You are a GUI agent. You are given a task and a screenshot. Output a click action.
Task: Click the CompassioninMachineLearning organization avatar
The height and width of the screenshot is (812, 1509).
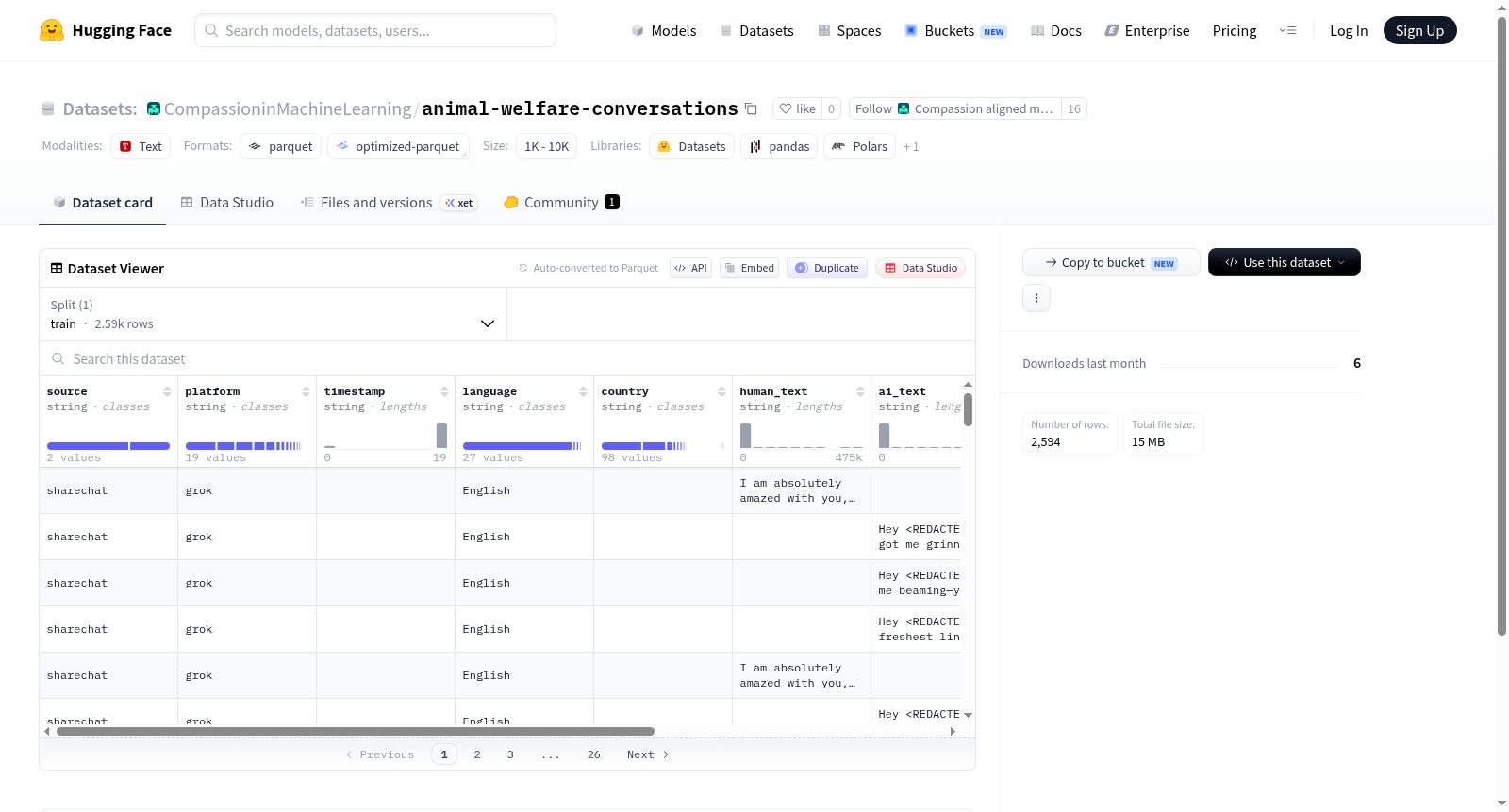(154, 108)
